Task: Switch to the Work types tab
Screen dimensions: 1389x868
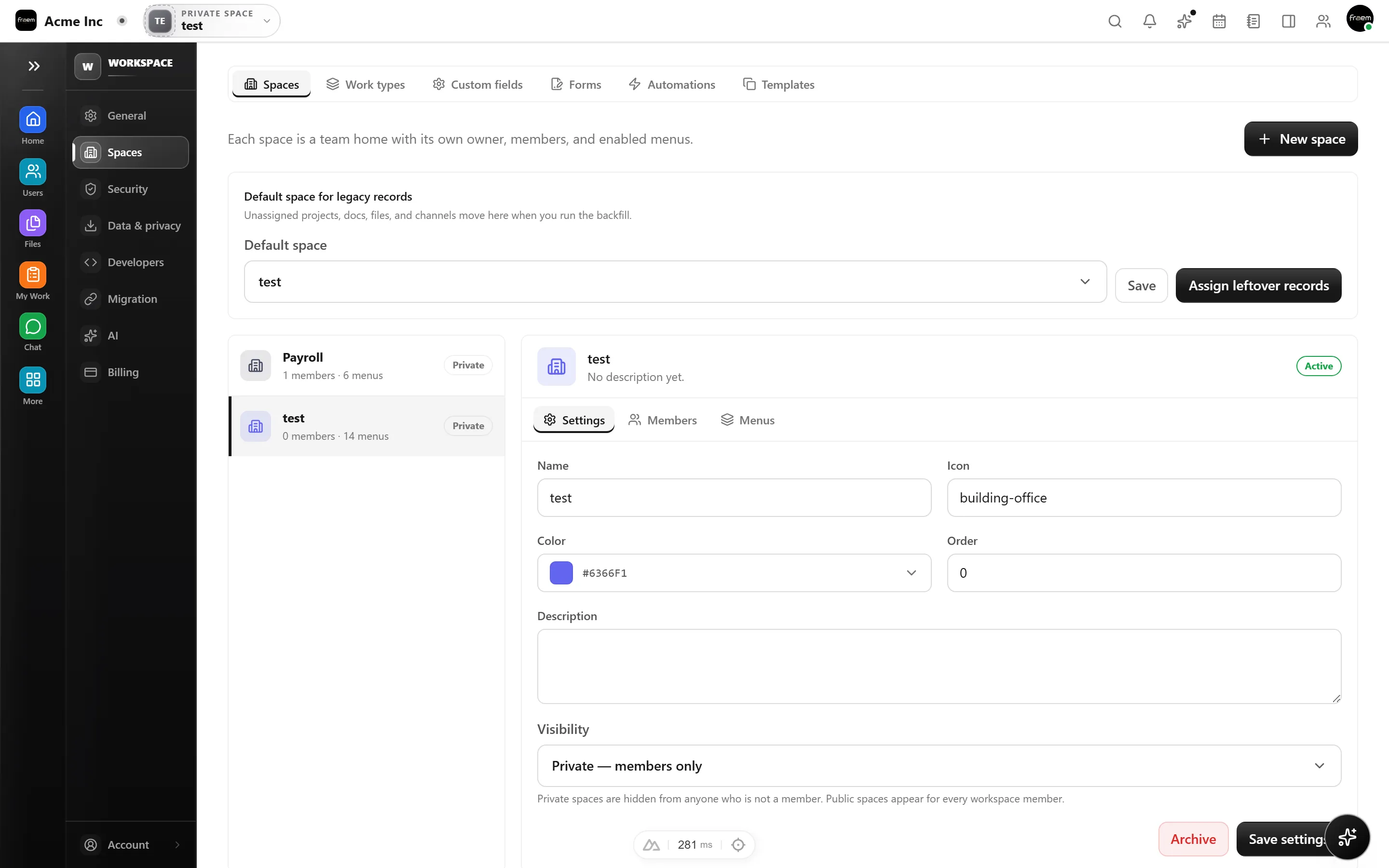Action: tap(366, 84)
